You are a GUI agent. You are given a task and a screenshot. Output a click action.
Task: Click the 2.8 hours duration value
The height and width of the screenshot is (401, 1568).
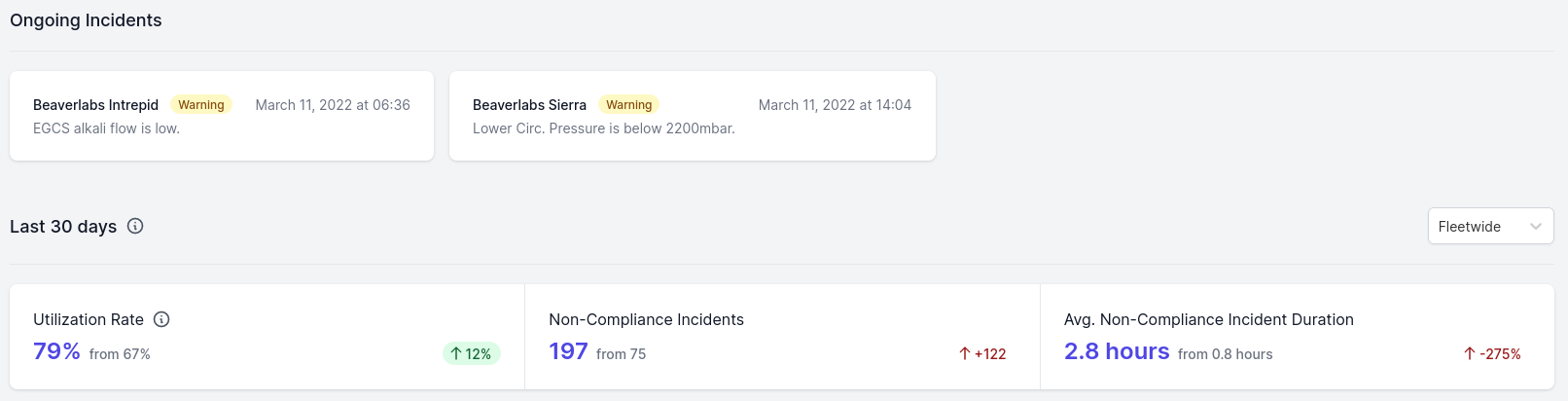click(1117, 351)
